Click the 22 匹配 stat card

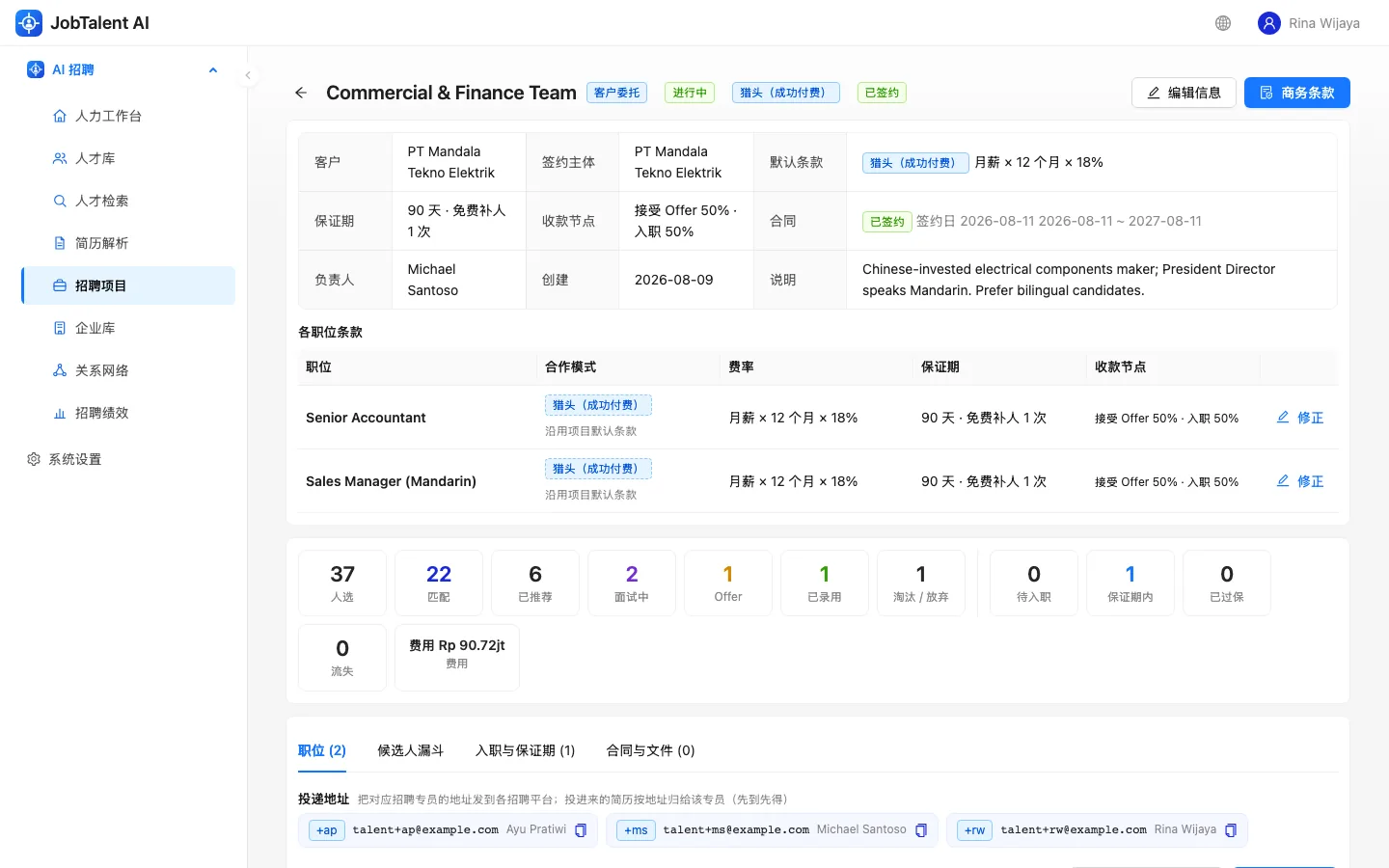[x=439, y=583]
